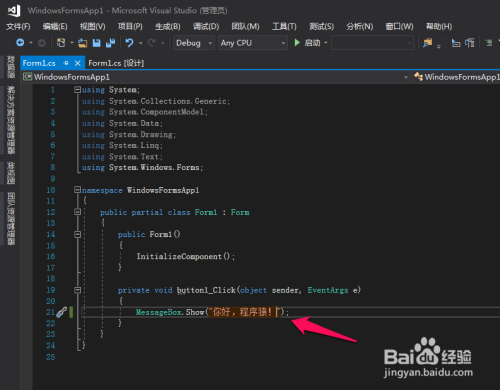Click "using System.Linq;" on line 6
500x390 pixels.
pyautogui.click(x=122, y=145)
